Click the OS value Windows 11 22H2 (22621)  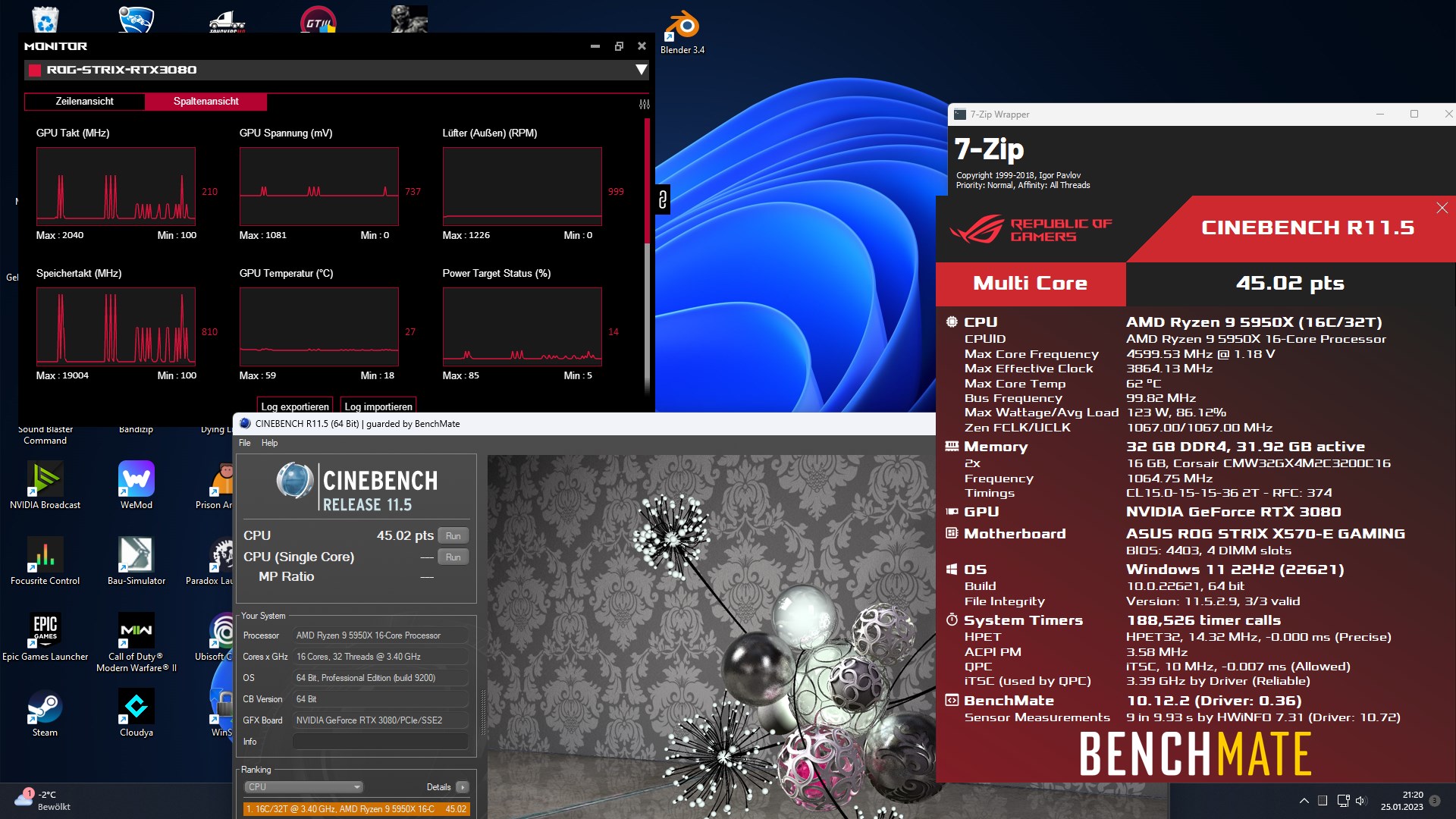tap(1235, 570)
